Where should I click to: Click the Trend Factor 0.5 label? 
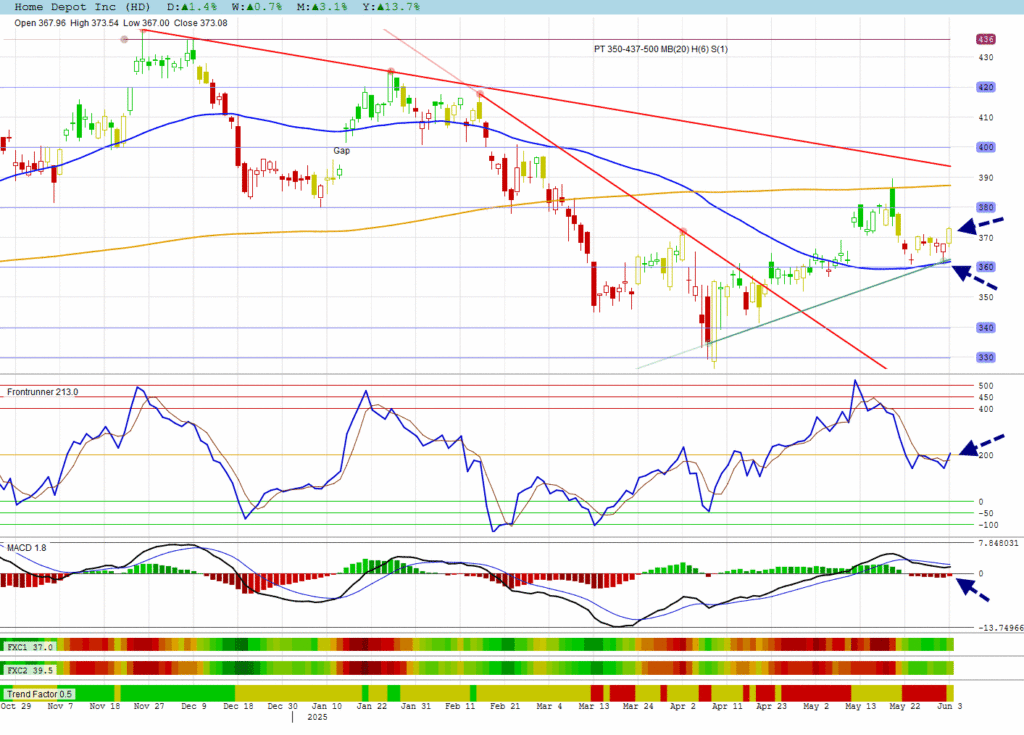[39, 694]
